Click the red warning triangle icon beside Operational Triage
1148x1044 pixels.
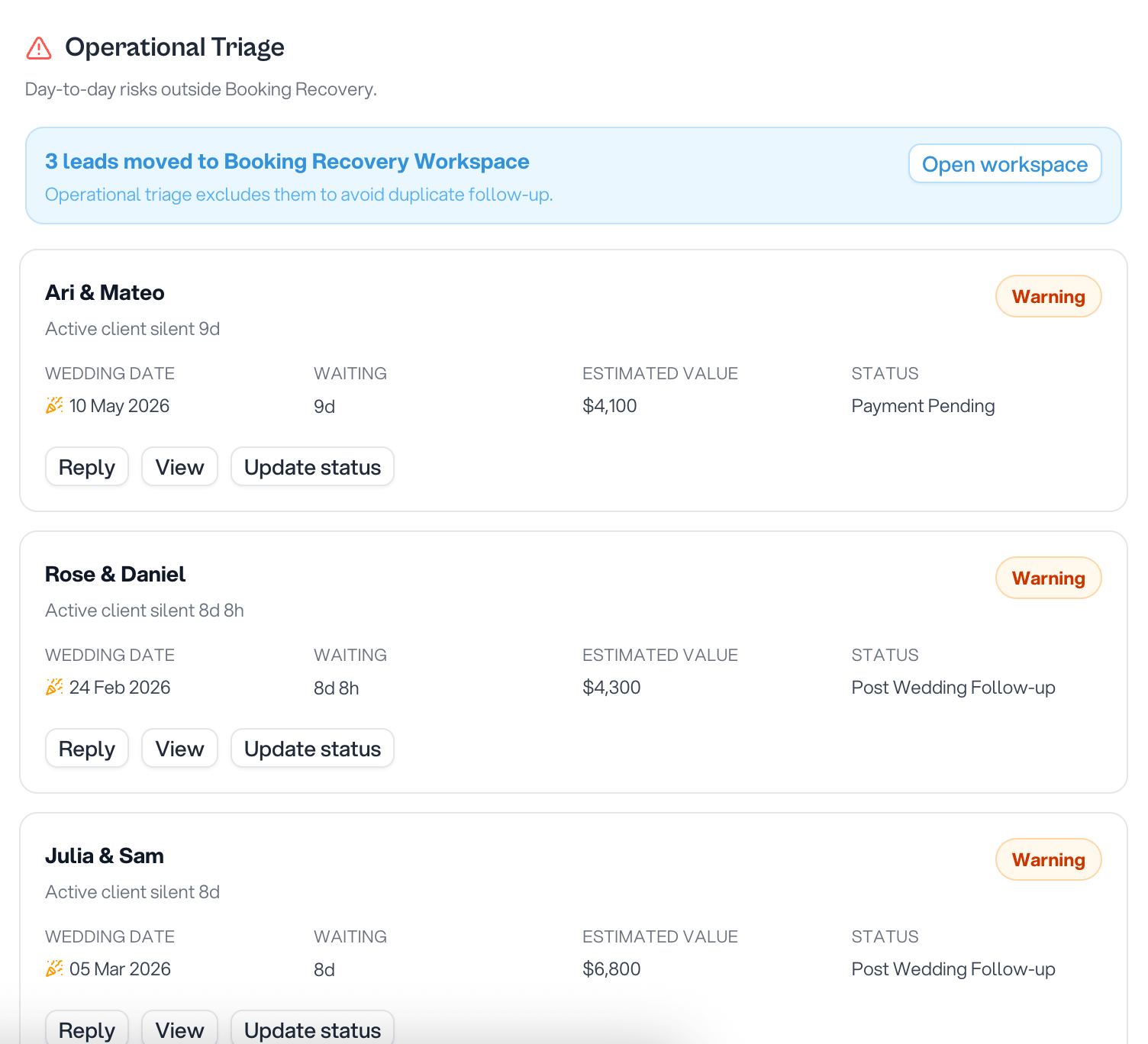pyautogui.click(x=37, y=47)
